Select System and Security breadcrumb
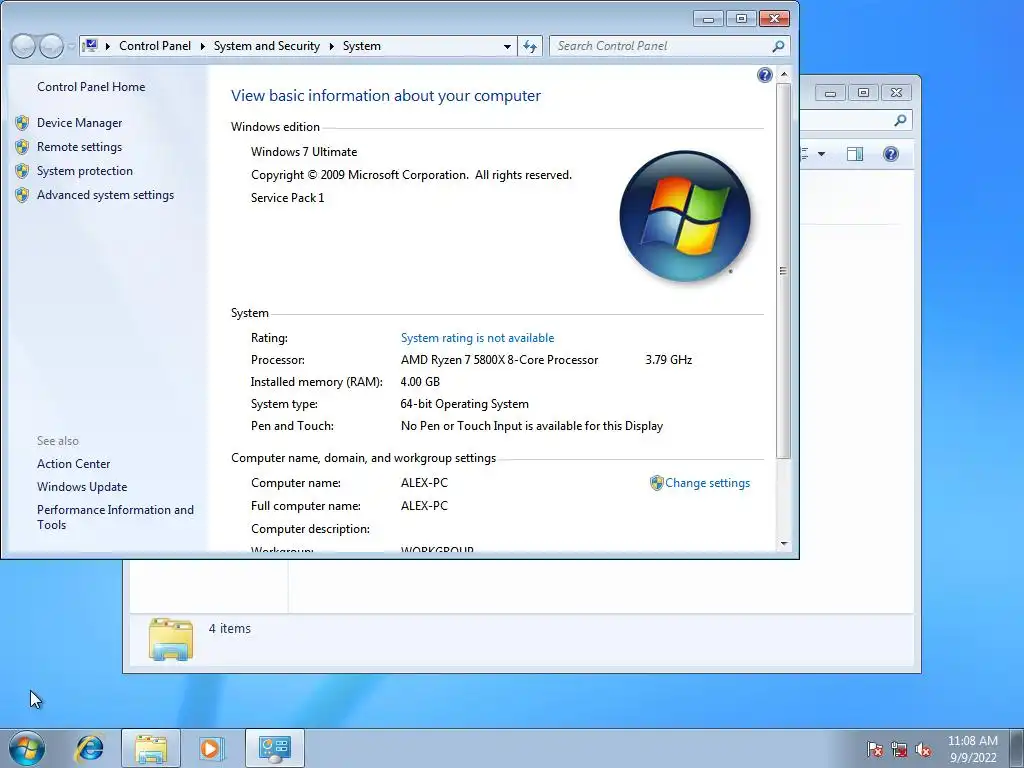 [x=266, y=46]
